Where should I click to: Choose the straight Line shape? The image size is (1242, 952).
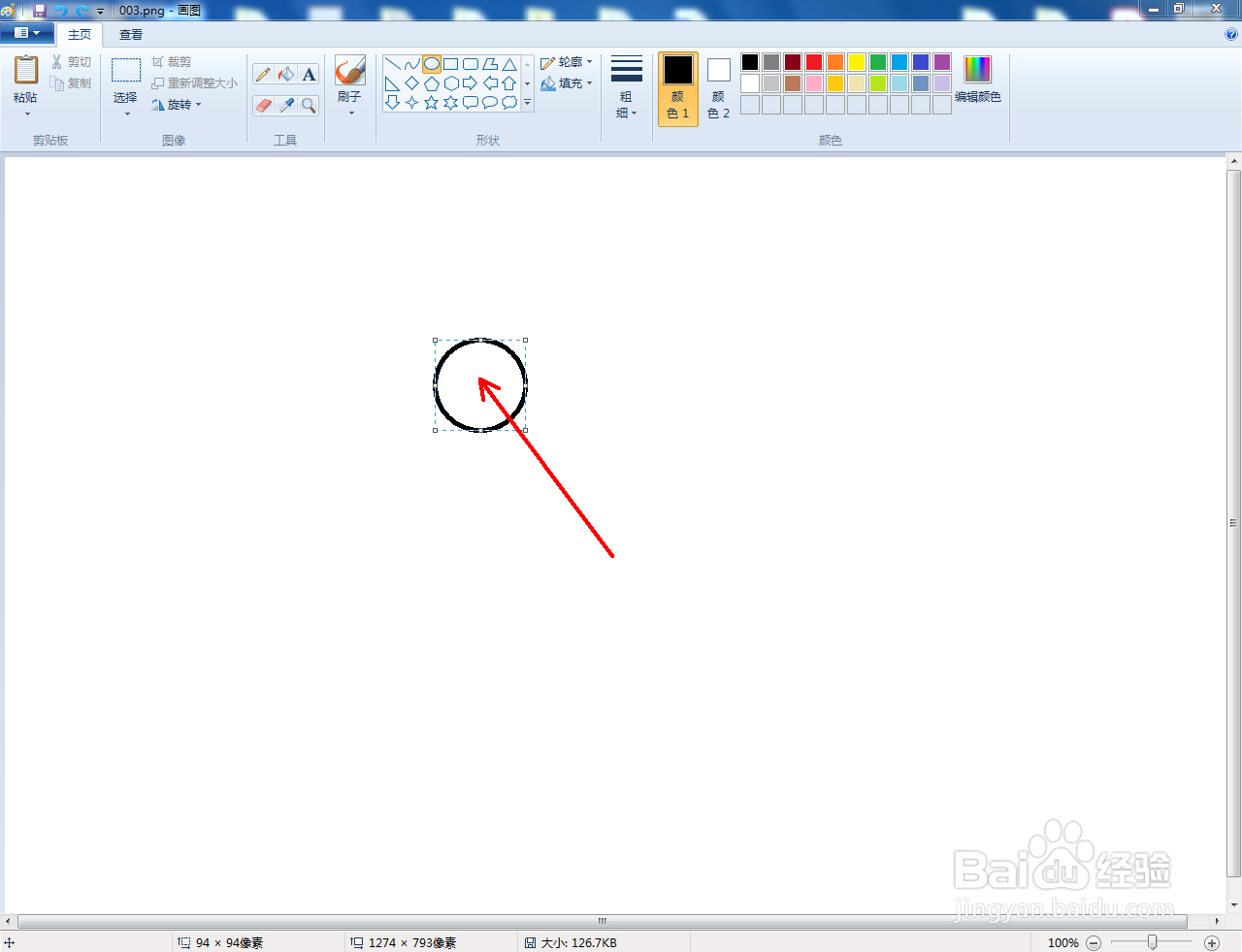pos(393,64)
